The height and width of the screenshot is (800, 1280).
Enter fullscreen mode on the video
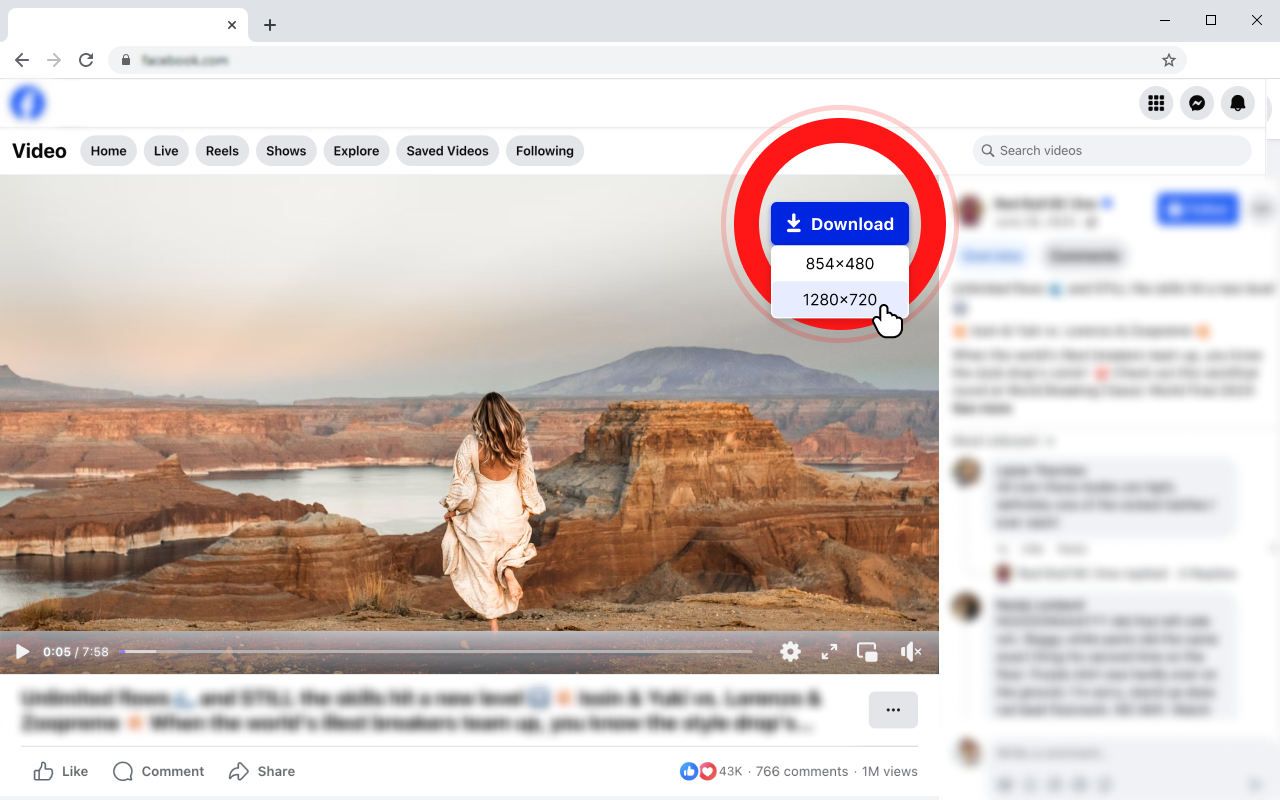pyautogui.click(x=829, y=651)
